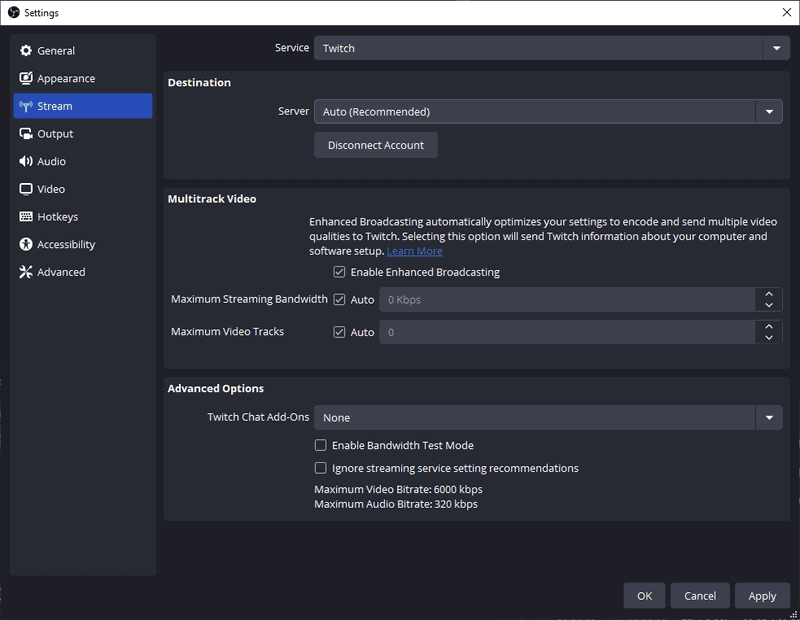Click the General gear icon in sidebar

[x=26, y=51]
